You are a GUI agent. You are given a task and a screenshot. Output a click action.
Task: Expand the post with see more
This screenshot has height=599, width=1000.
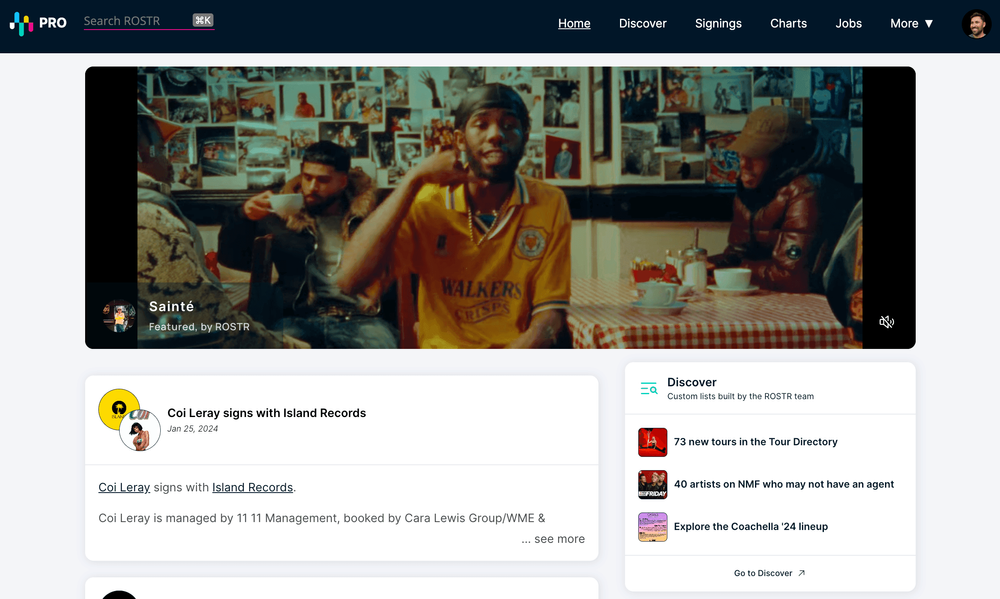click(553, 539)
